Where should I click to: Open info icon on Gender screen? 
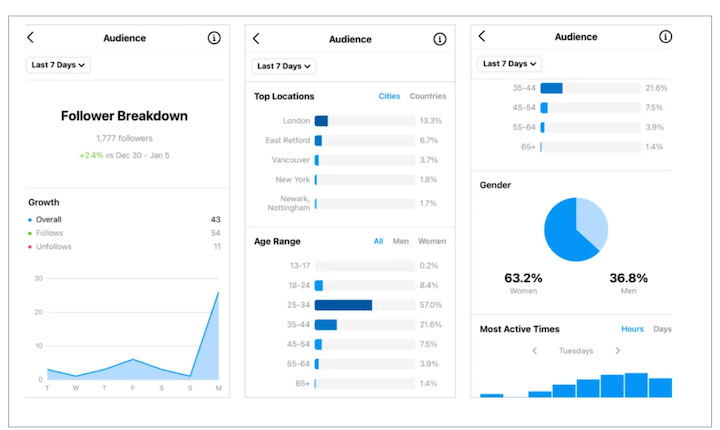tap(666, 36)
